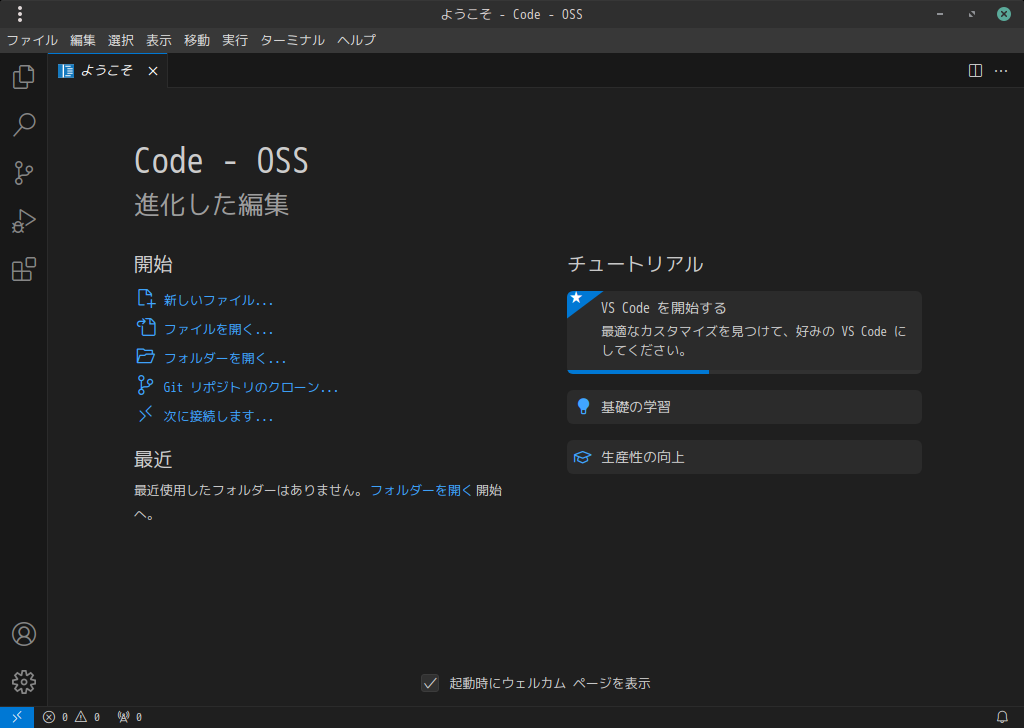Click Git リポジトリのクローン... link

click(x=251, y=387)
